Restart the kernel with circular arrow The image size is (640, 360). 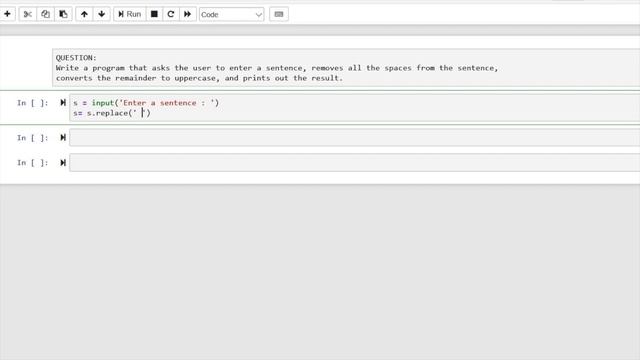(x=171, y=14)
